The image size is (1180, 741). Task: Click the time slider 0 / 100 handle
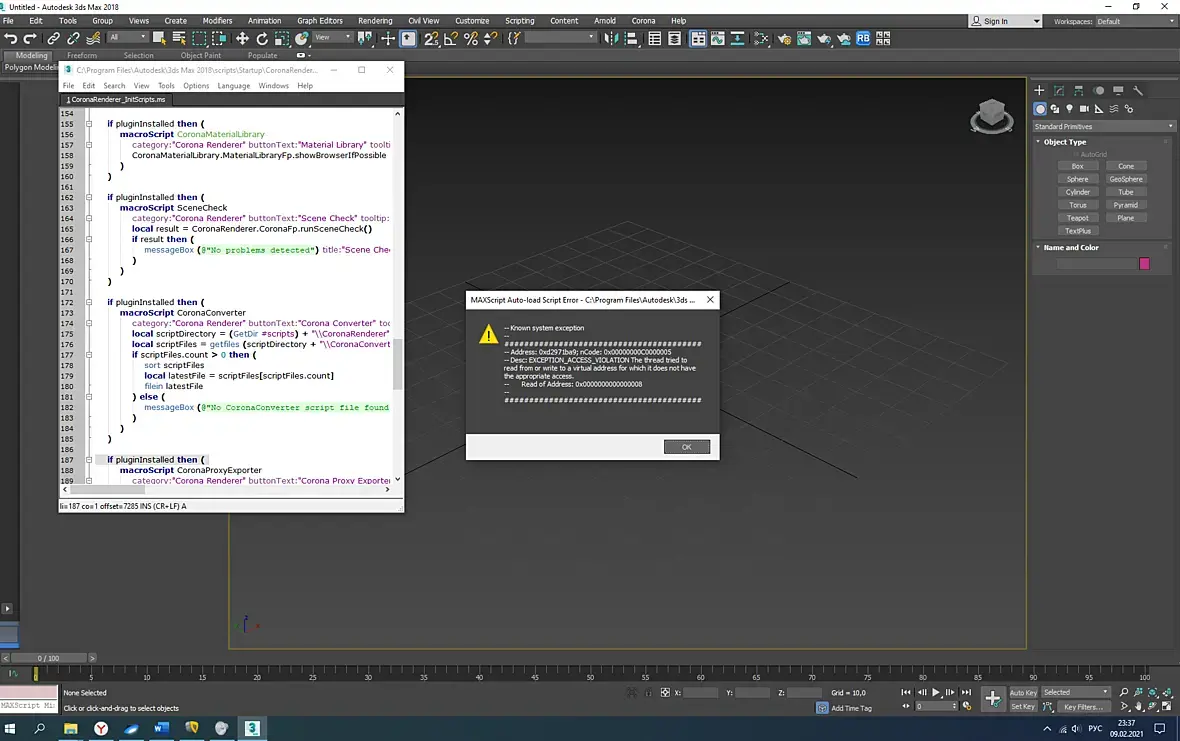coord(48,658)
